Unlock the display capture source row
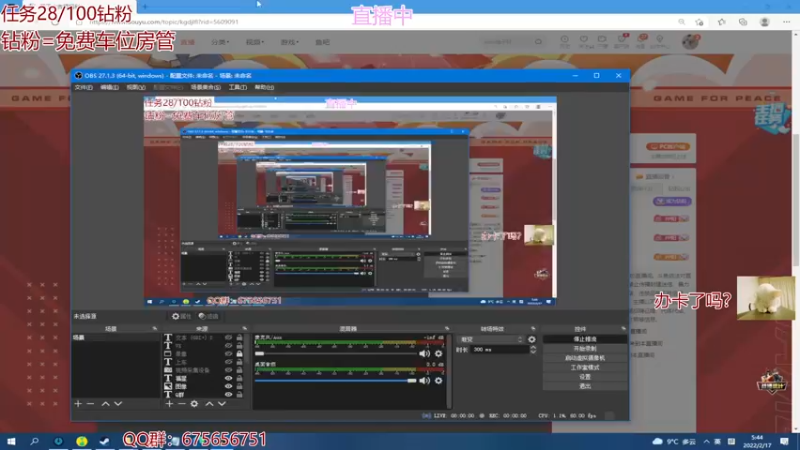The width and height of the screenshot is (800, 450). (x=239, y=354)
